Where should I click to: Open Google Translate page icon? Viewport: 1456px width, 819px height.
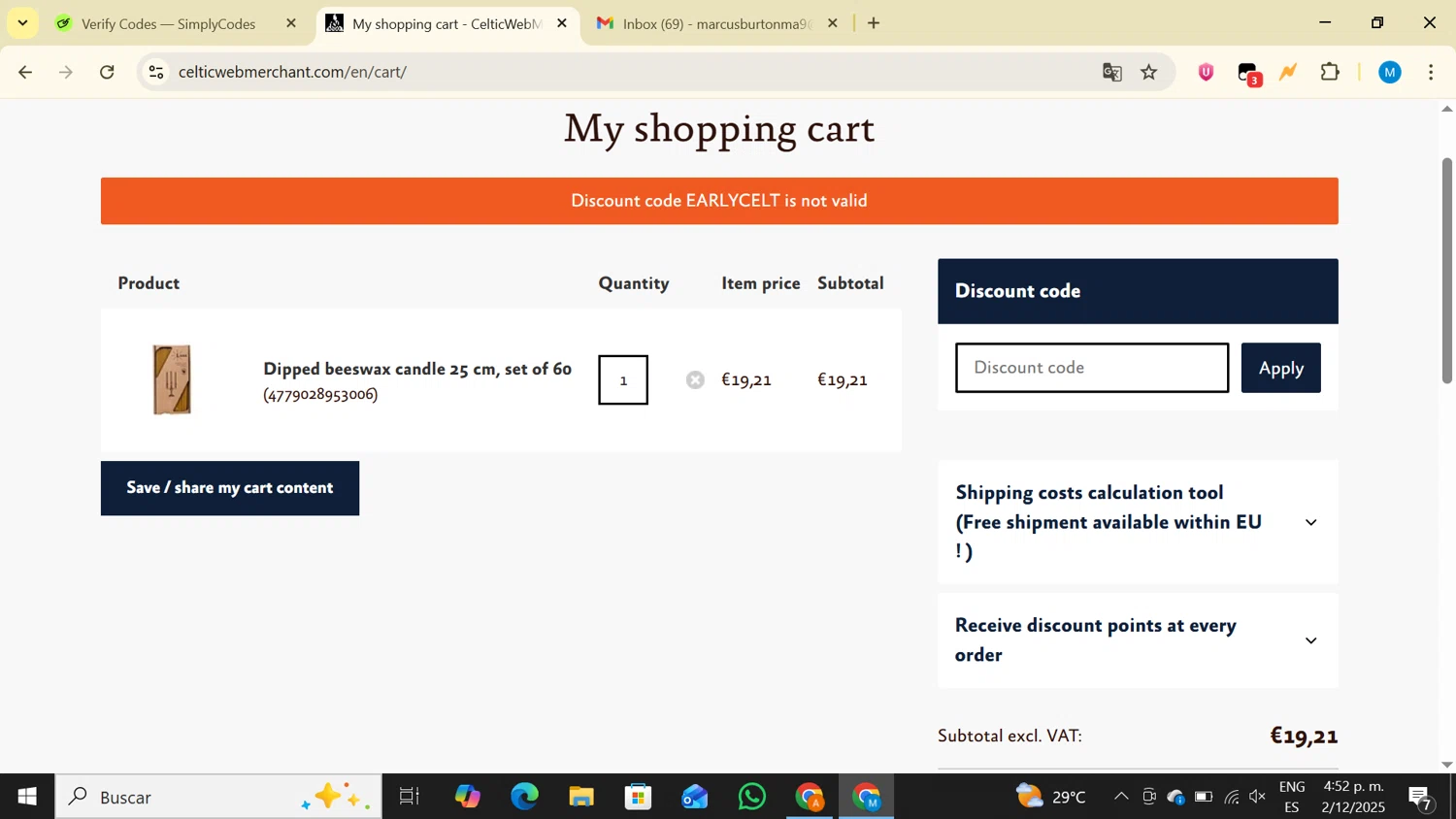[x=1112, y=72]
